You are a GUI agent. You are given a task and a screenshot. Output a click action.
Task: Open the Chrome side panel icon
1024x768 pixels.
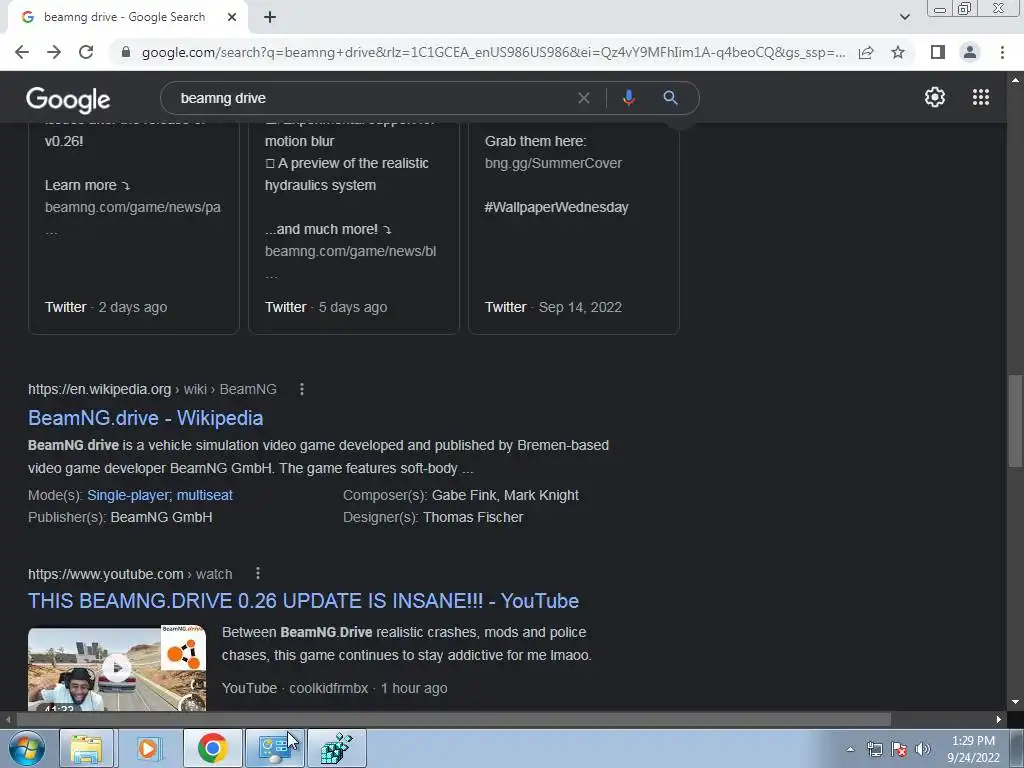[x=938, y=52]
